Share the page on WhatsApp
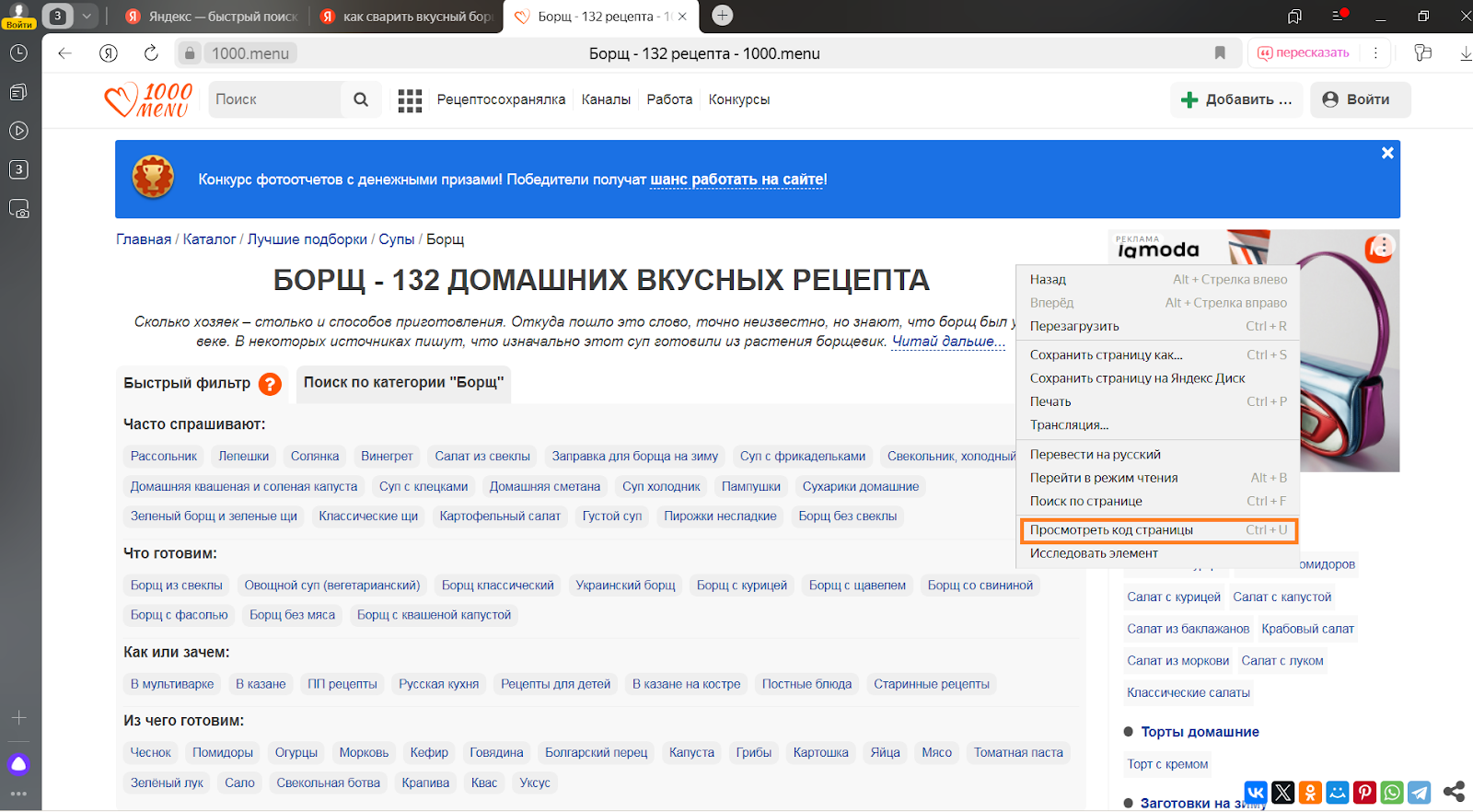 pyautogui.click(x=1392, y=792)
